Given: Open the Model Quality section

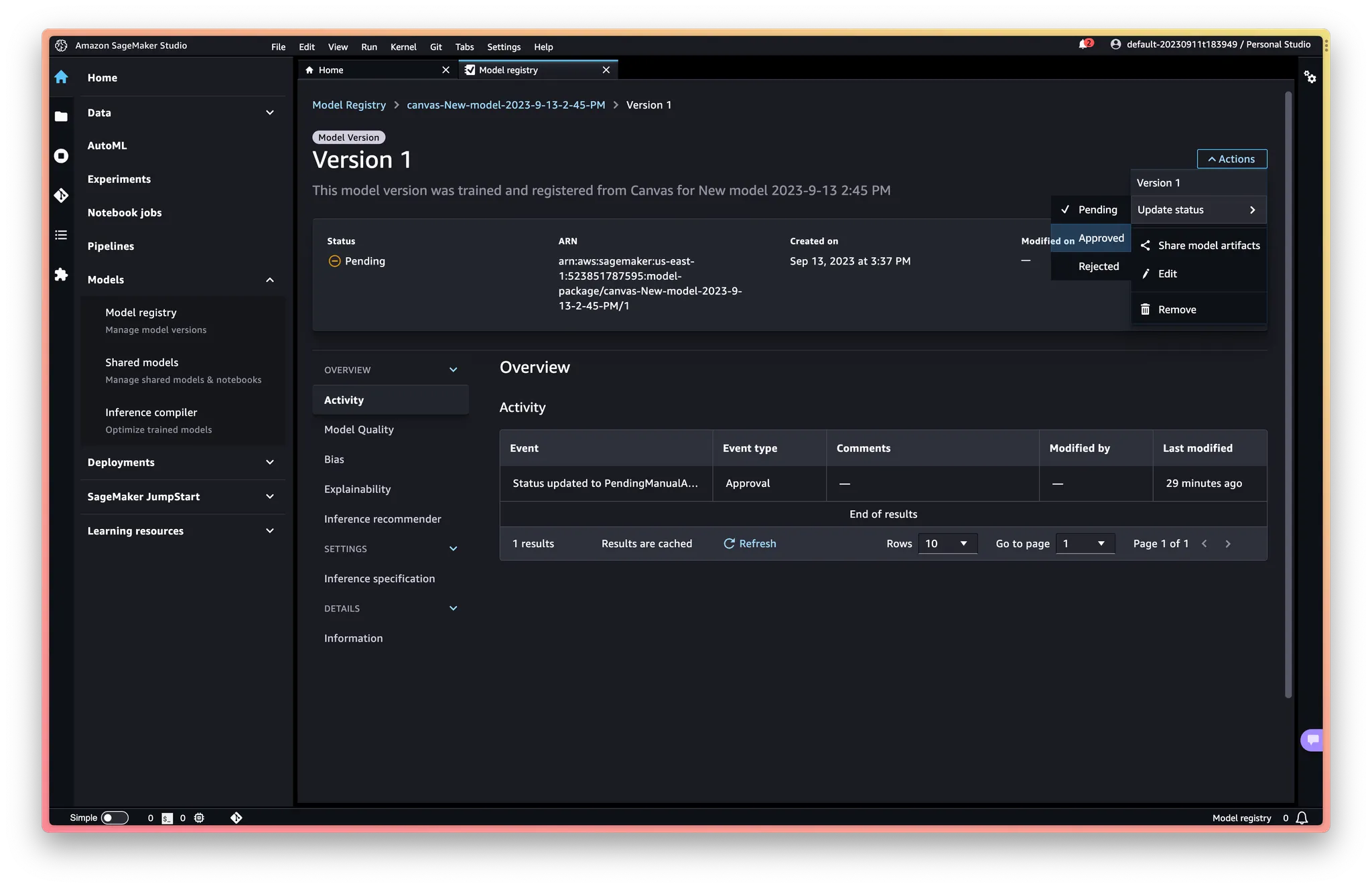Looking at the screenshot, I should click(x=359, y=430).
